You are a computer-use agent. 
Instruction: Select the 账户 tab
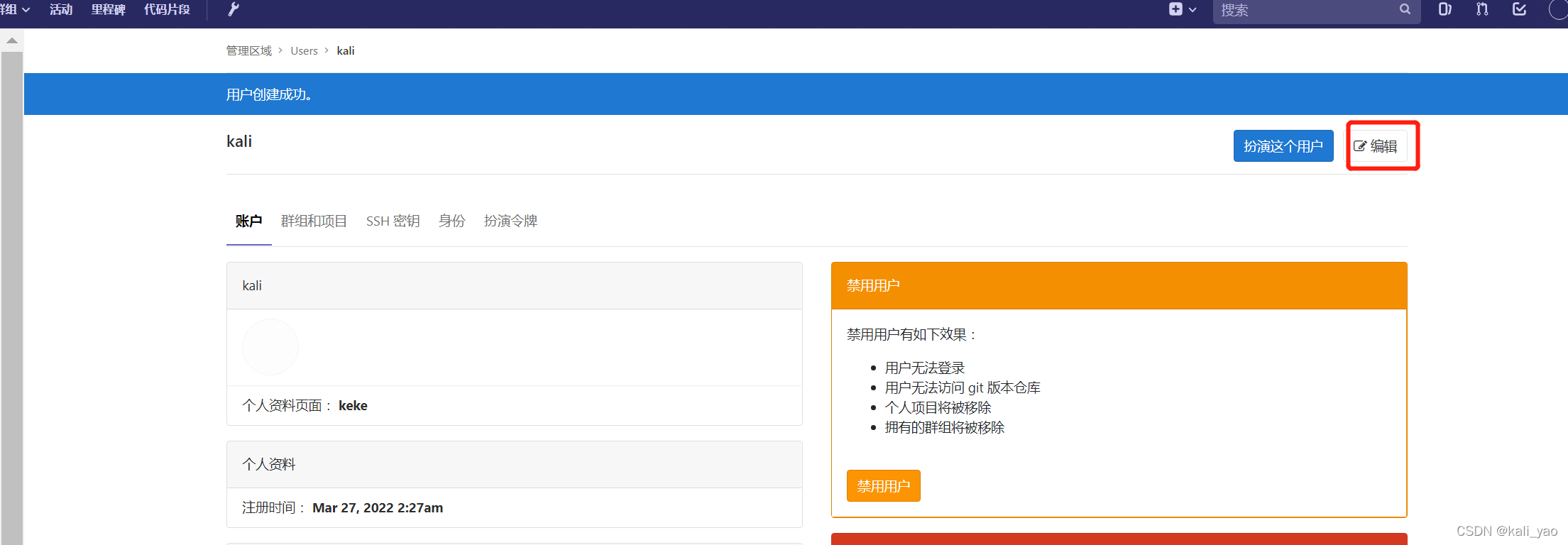point(248,221)
